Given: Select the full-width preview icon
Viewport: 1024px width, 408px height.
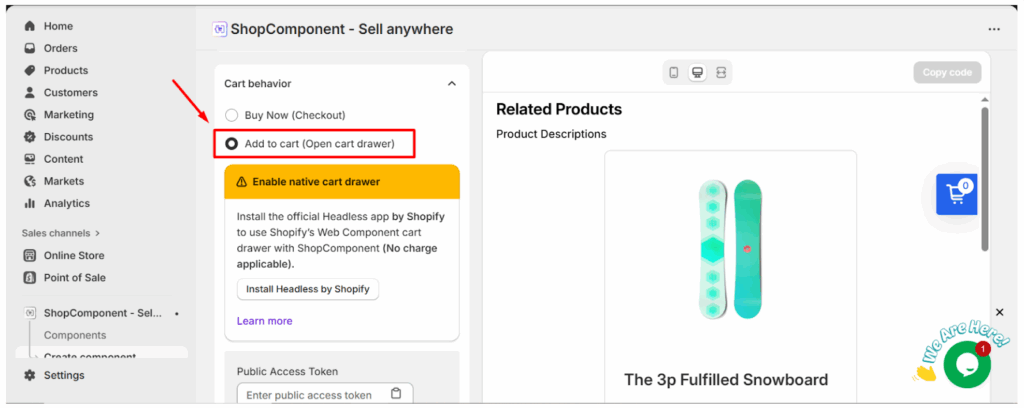Looking at the screenshot, I should (721, 73).
